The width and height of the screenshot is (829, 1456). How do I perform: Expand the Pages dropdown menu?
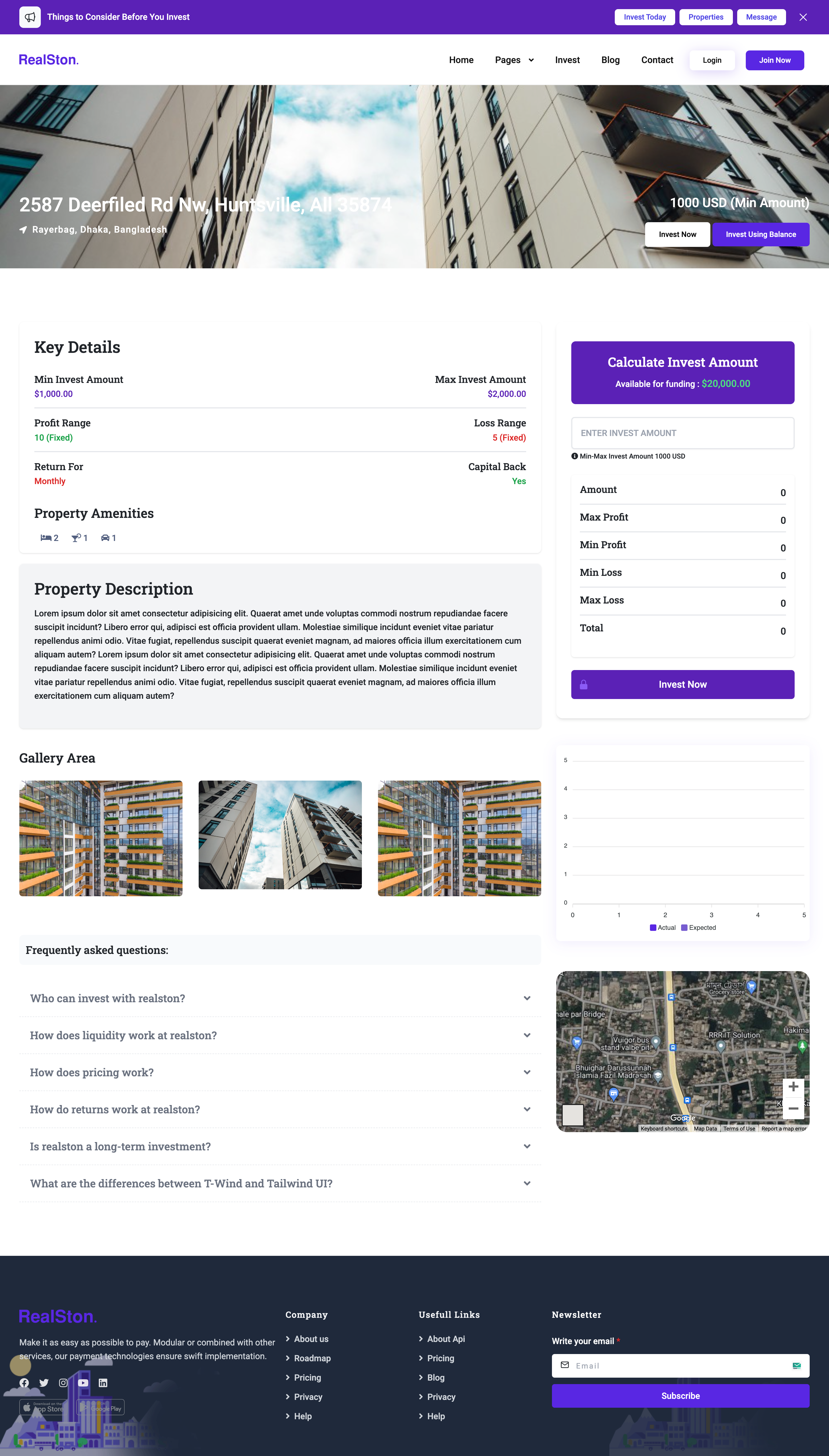(514, 60)
